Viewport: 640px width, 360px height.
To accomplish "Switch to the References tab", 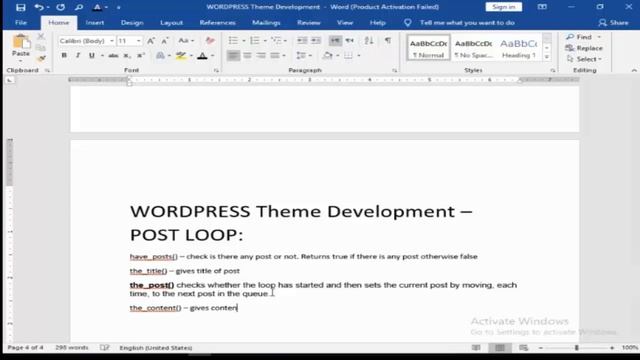I will pos(217,23).
